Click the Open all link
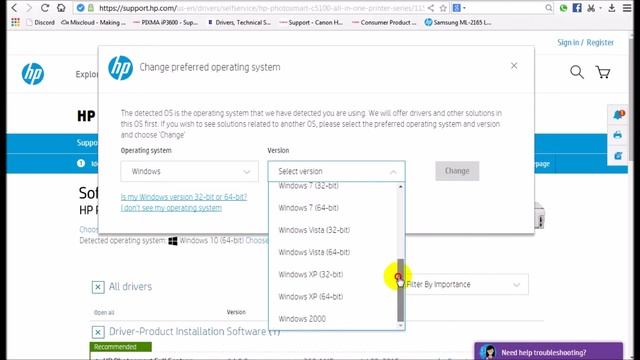The width and height of the screenshot is (640, 360). 104,313
